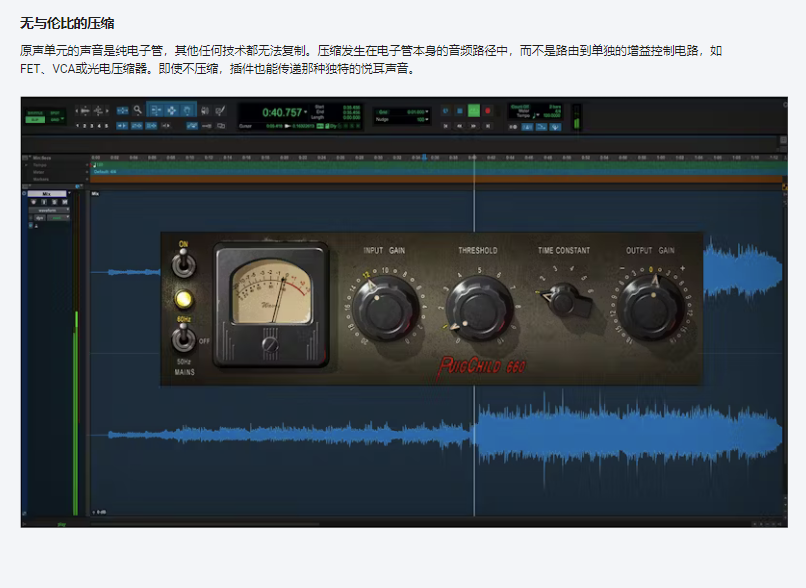Open the Grid value dropdown
This screenshot has height=588, width=806.
pyautogui.click(x=427, y=112)
